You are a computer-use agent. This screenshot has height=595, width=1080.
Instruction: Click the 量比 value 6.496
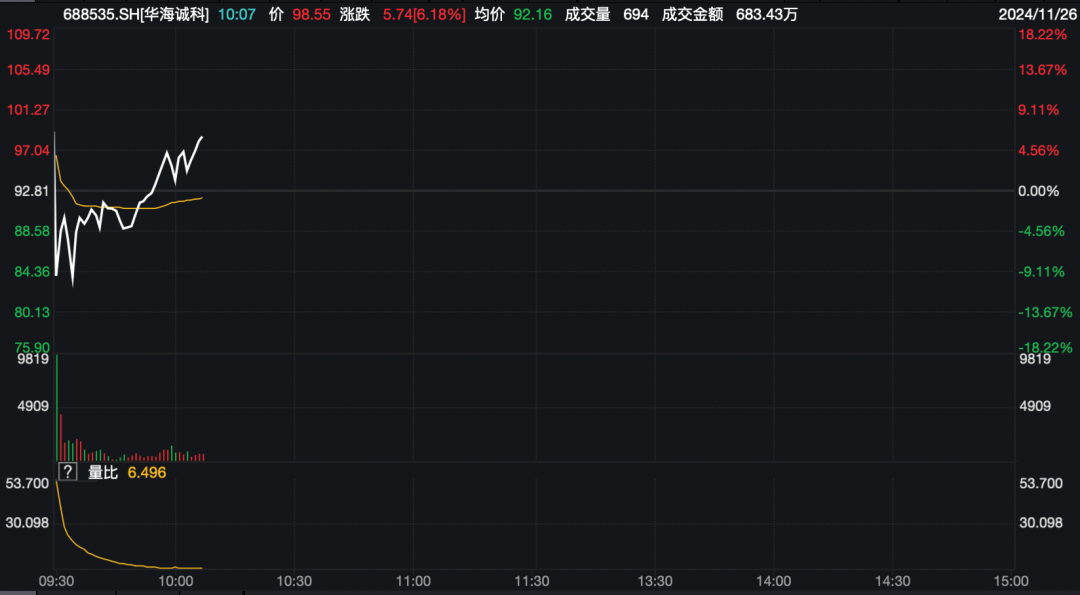pyautogui.click(x=147, y=472)
